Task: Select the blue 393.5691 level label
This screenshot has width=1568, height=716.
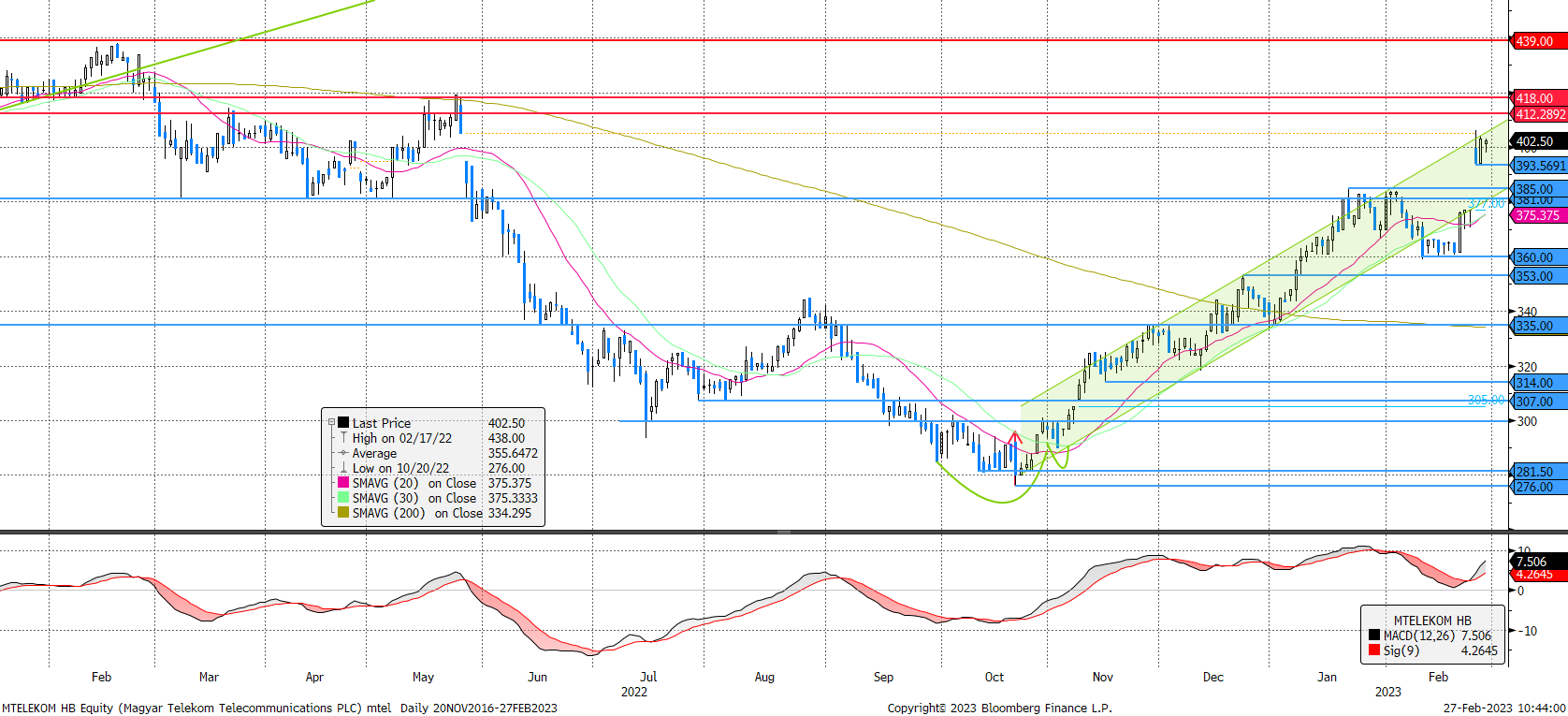Action: (x=1539, y=166)
